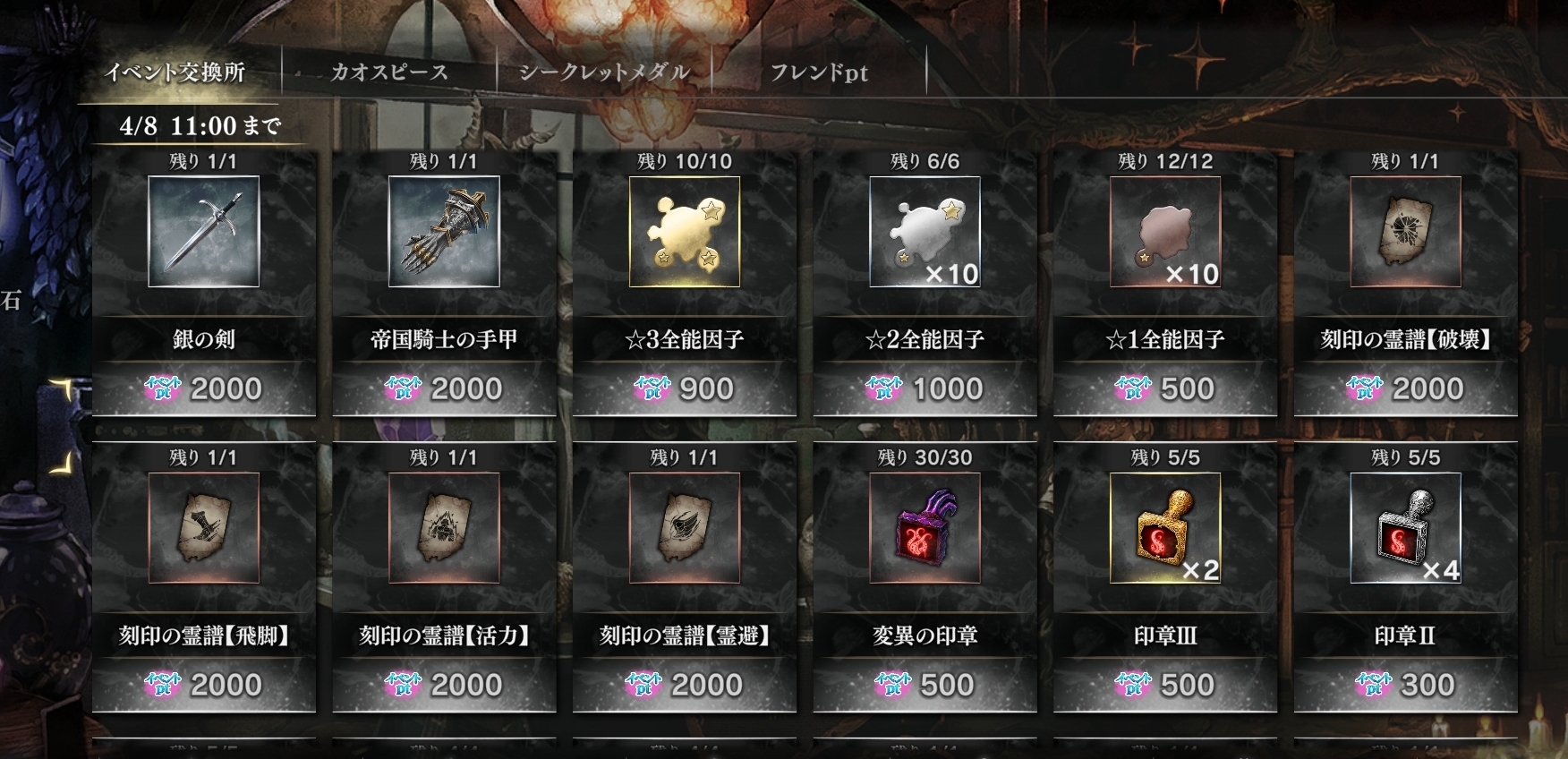This screenshot has height=759, width=1568.
Task: Open the 刻印の霊譜【破壊】 scroll icon
Action: [x=1406, y=231]
